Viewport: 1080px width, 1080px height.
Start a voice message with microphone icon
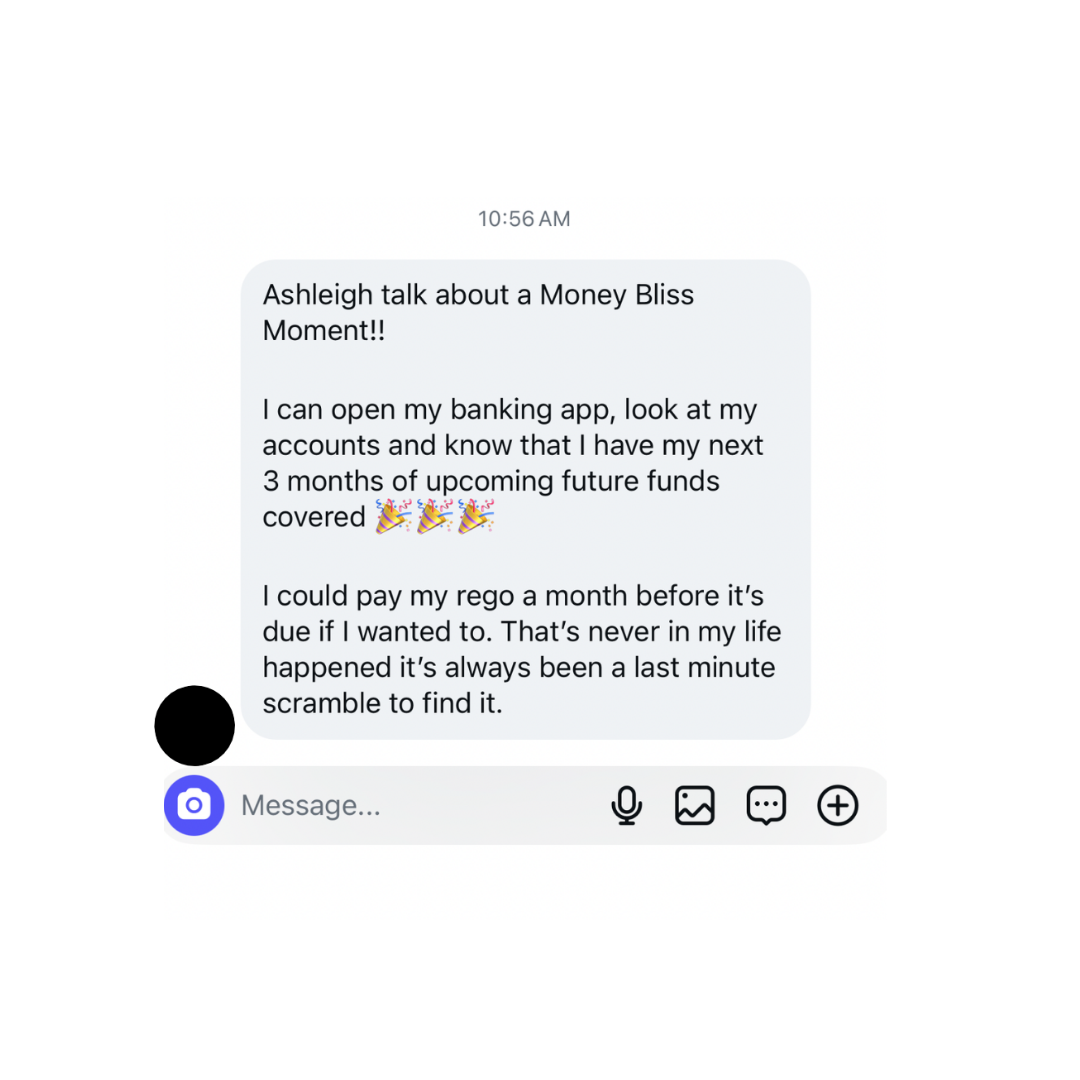[x=627, y=805]
